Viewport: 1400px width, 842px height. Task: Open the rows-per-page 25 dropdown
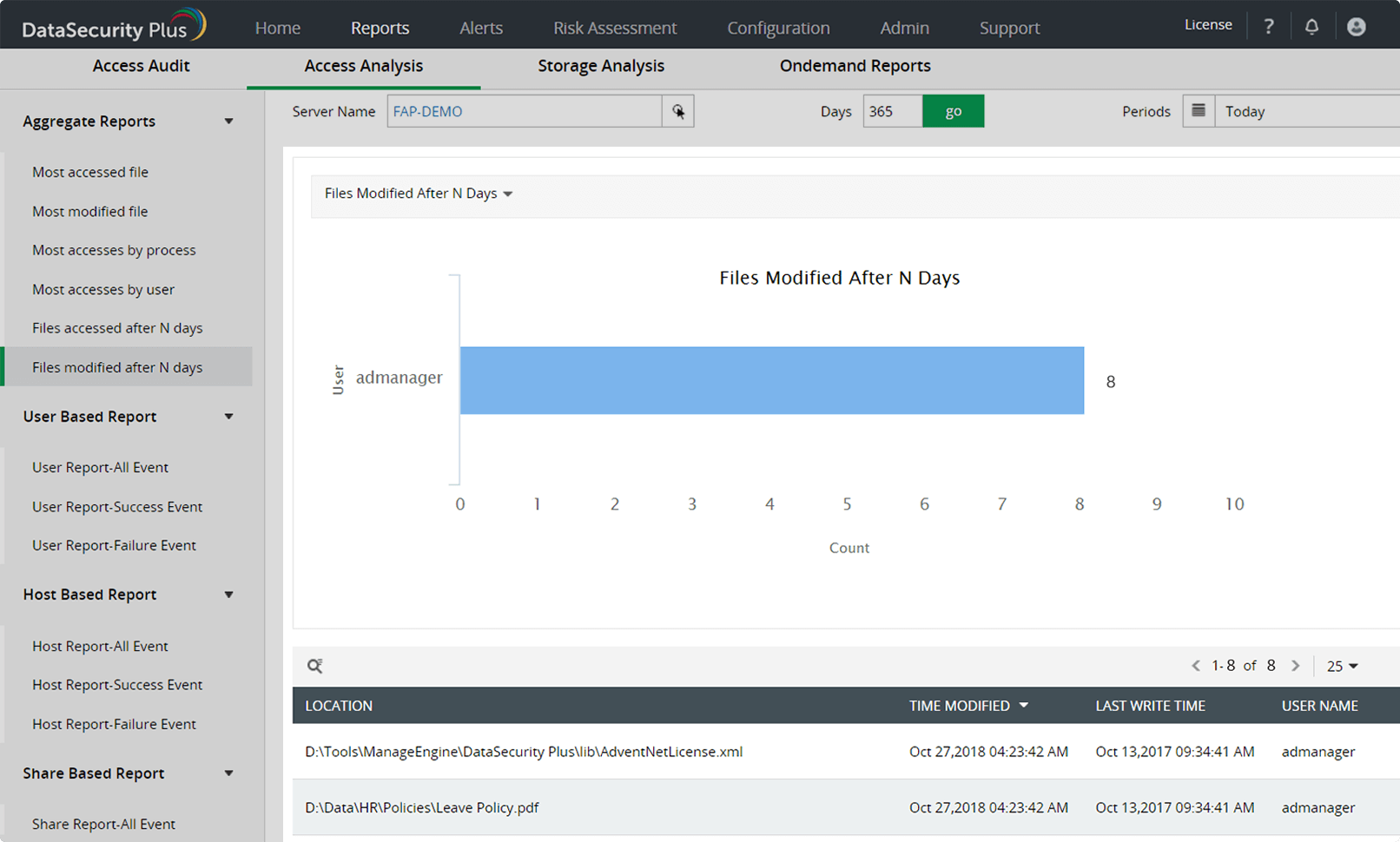(1342, 666)
